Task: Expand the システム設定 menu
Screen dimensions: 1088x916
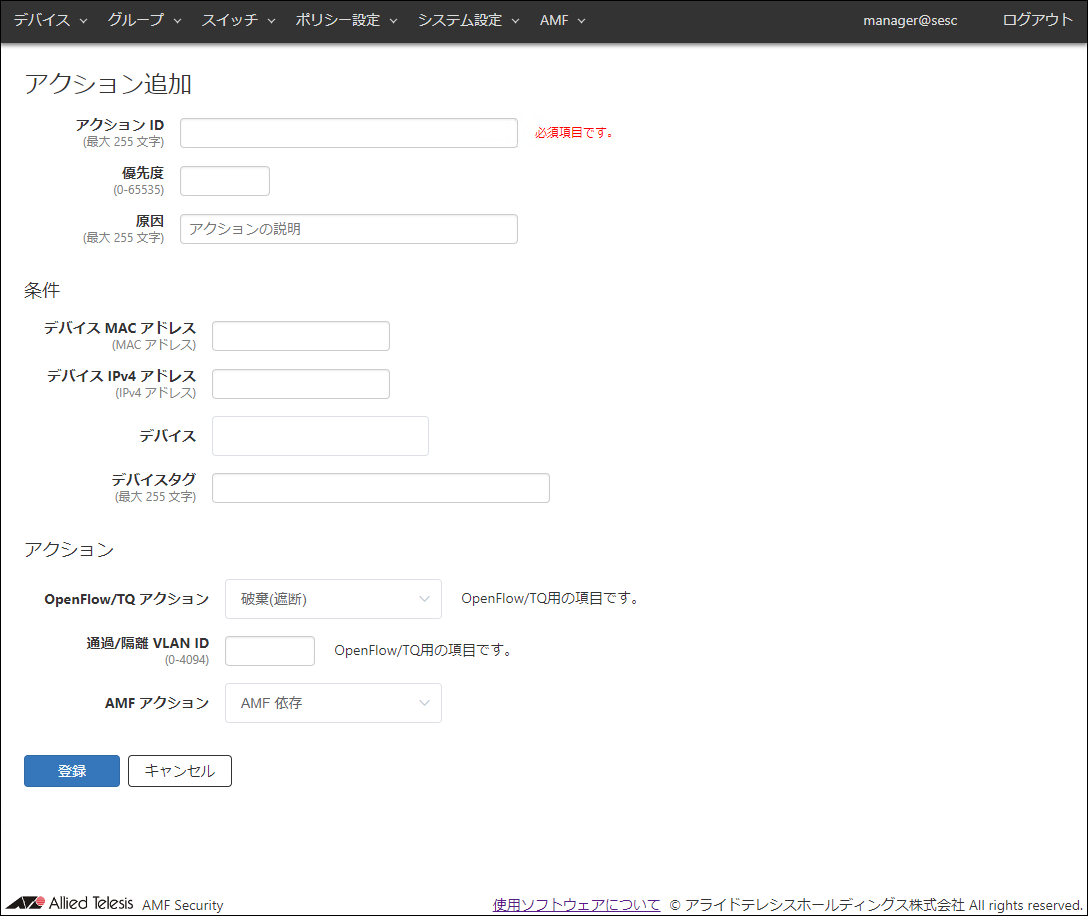Action: 468,20
